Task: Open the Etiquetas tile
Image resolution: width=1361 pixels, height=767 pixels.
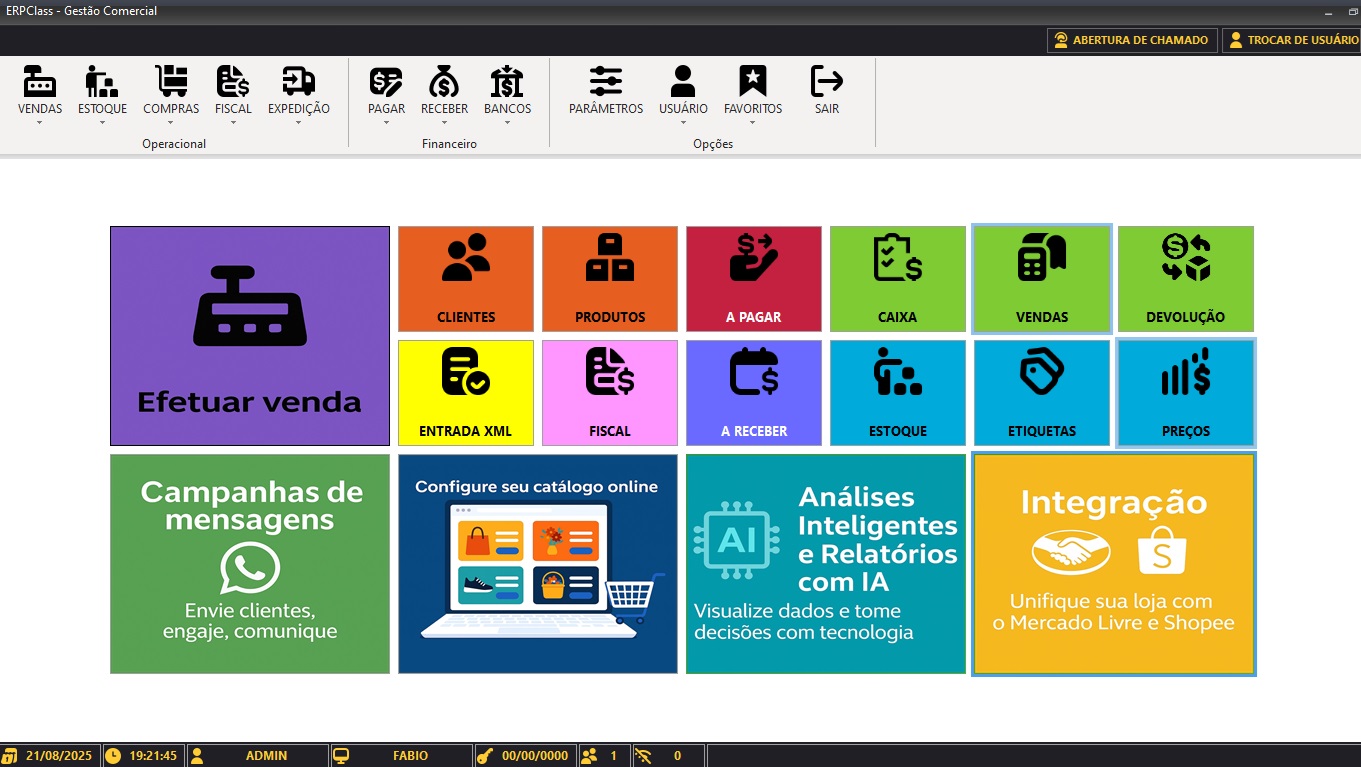Action: (x=1042, y=393)
